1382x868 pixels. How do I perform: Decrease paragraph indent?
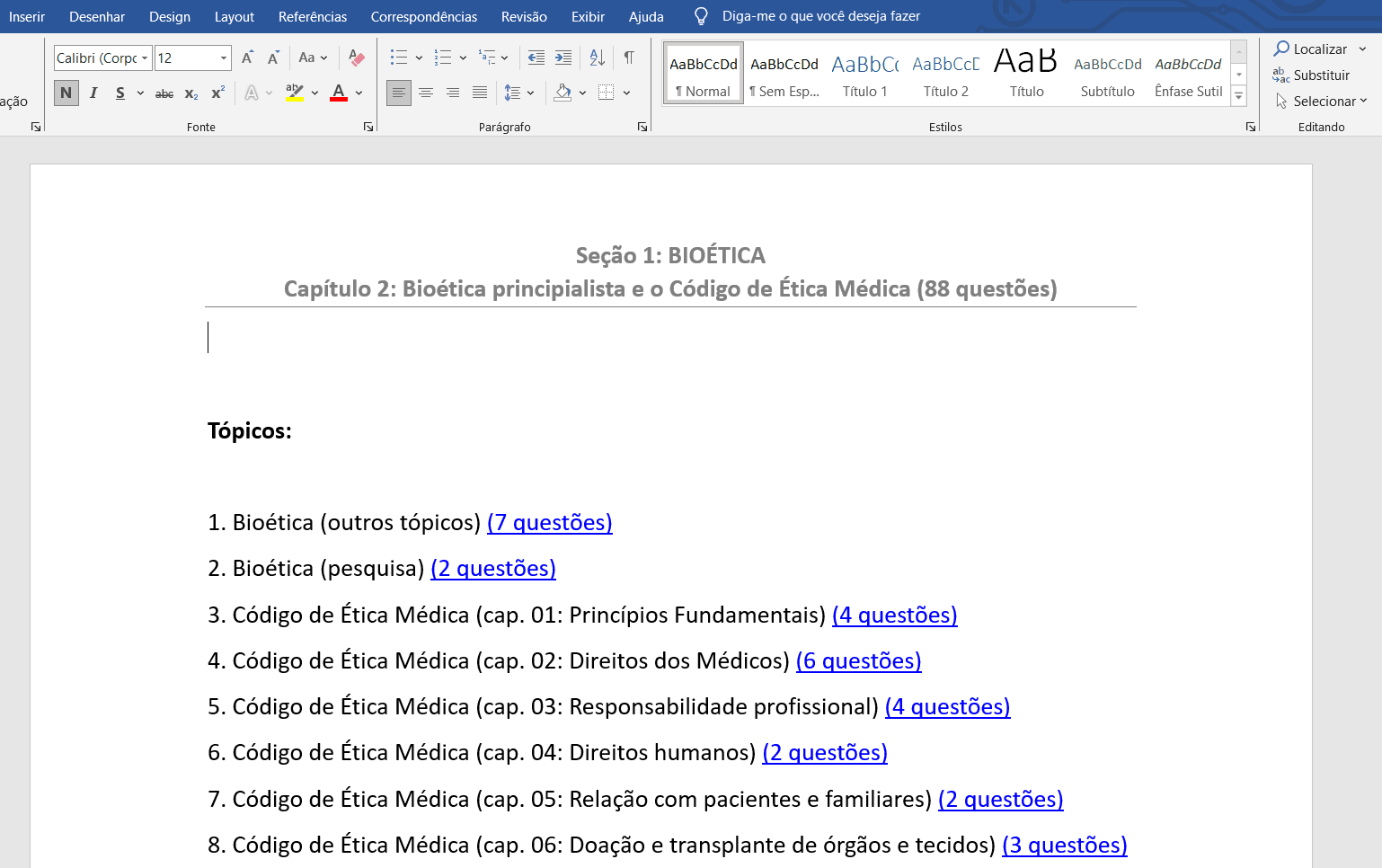(x=536, y=58)
